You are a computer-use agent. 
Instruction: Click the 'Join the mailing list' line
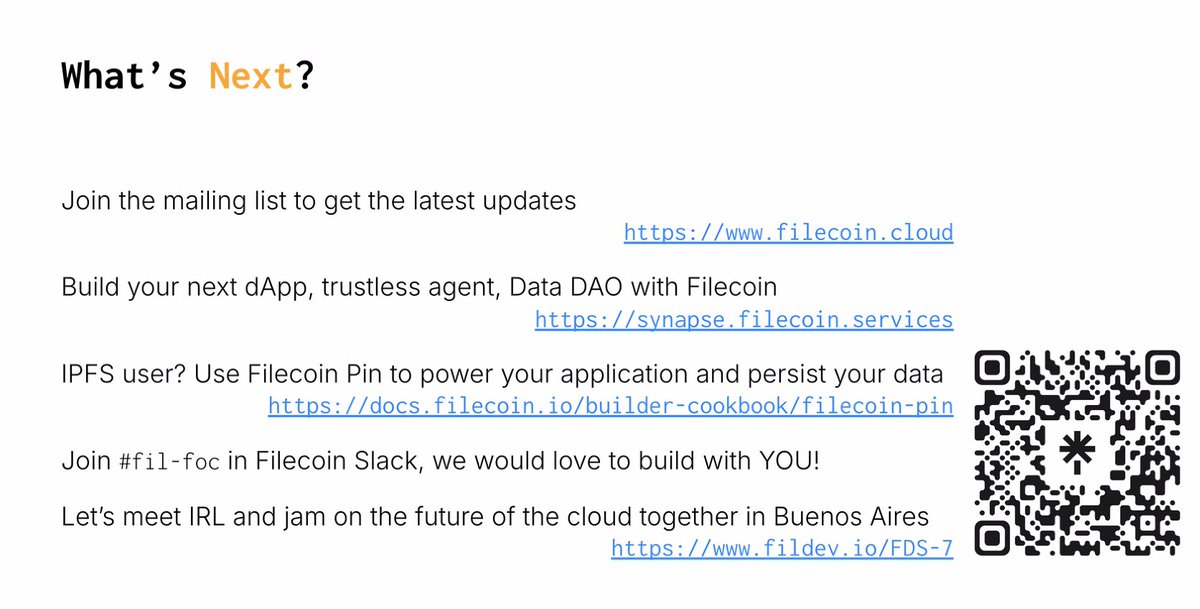pos(319,201)
